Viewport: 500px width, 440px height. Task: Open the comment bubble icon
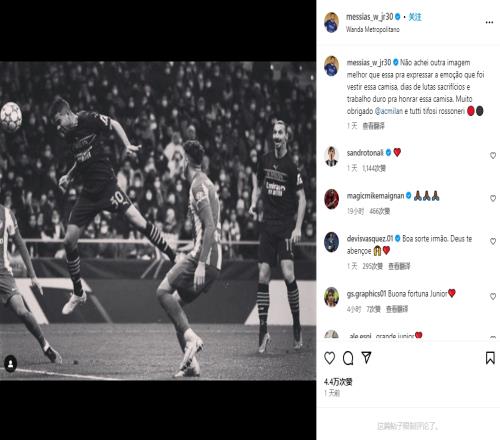pos(348,358)
